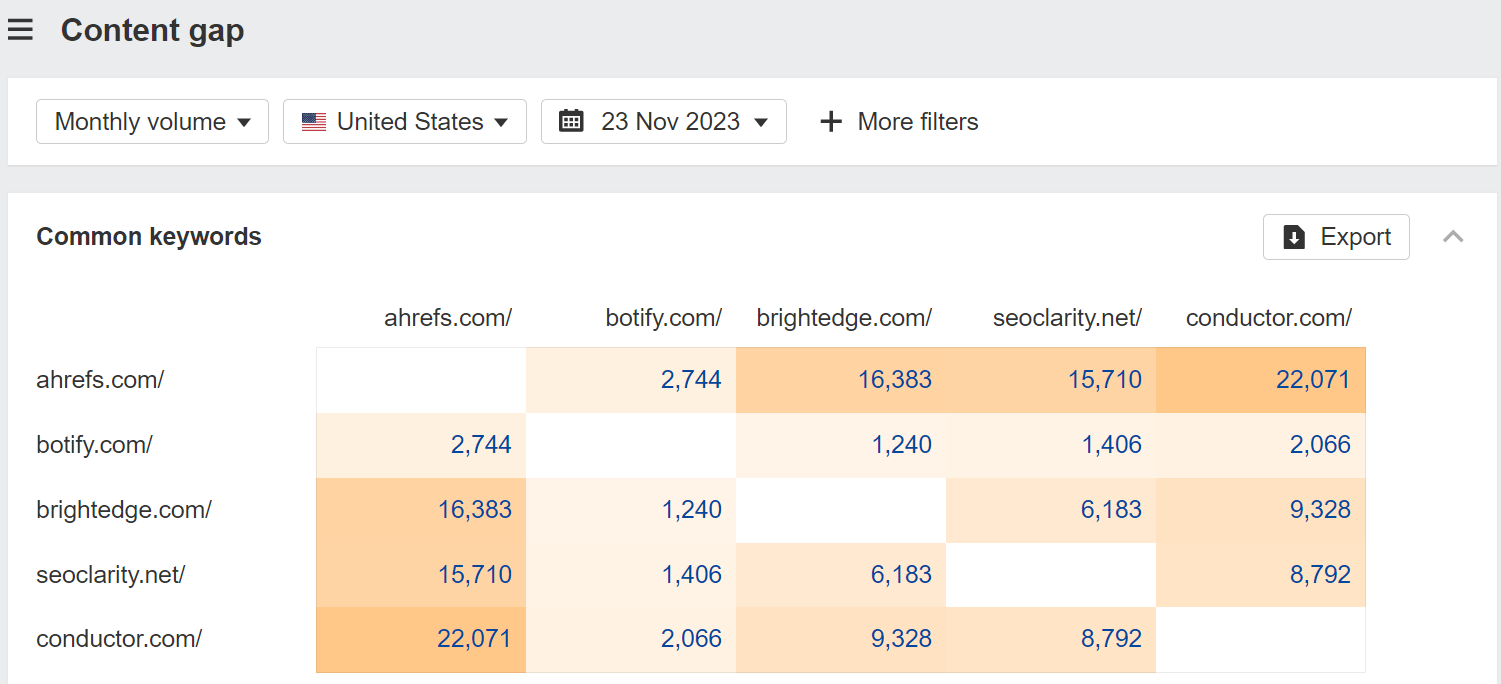Click the seoclarity.net/ row label
1501x684 pixels.
[x=110, y=574]
